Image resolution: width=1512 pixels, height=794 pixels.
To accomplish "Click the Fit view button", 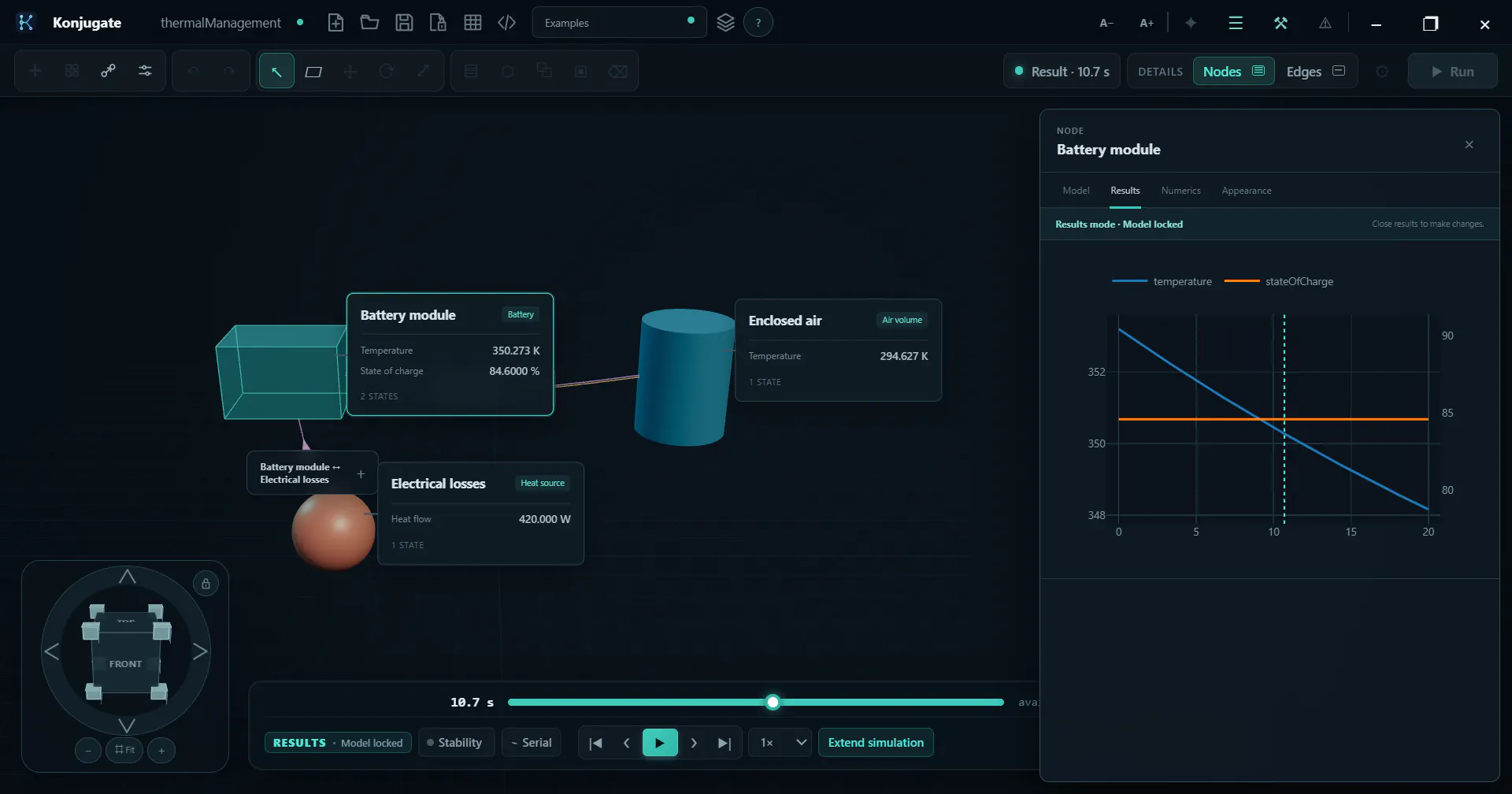I will [124, 750].
